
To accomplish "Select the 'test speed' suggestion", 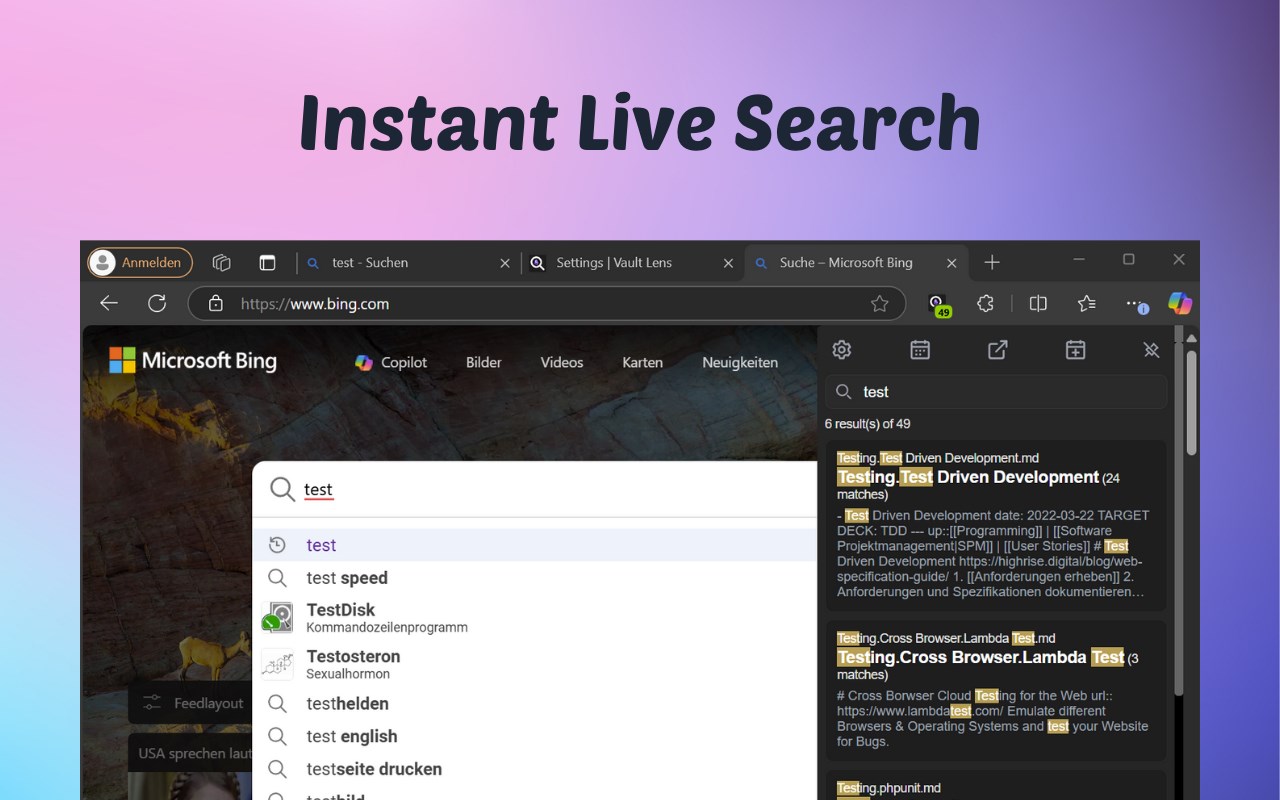I will [x=535, y=578].
